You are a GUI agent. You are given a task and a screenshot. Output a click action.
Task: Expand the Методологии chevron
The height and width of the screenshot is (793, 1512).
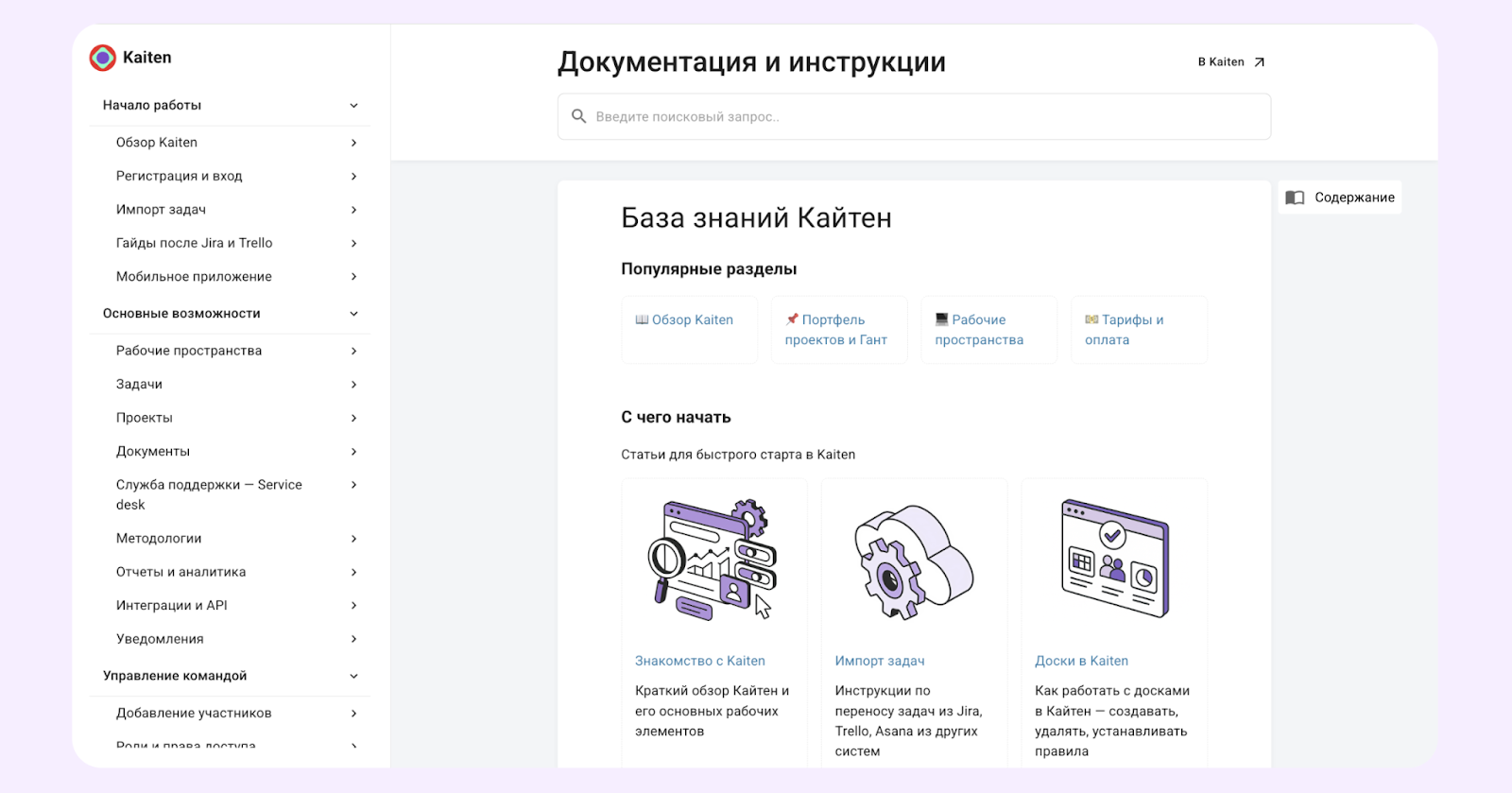(354, 539)
